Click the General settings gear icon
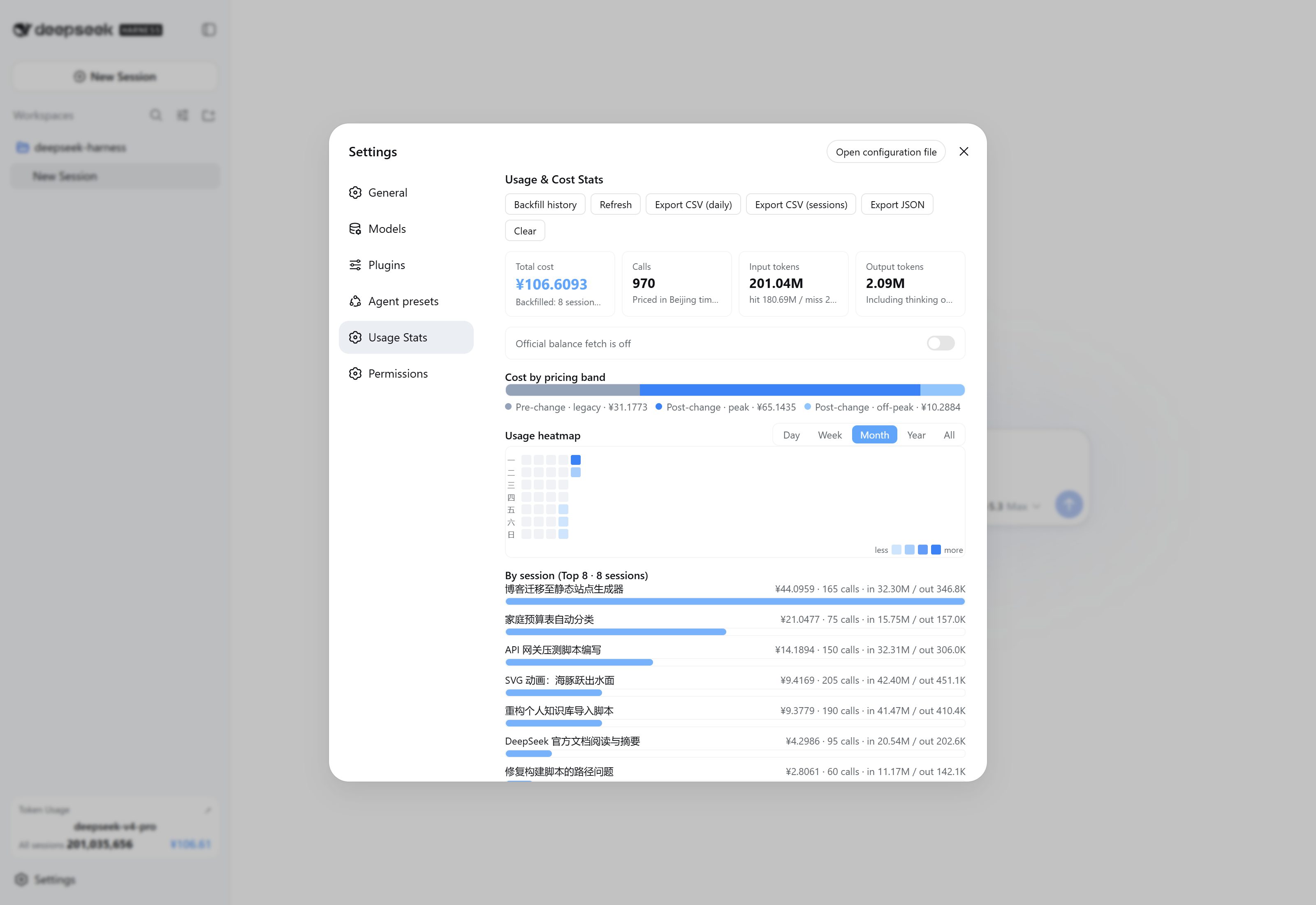 pos(355,193)
